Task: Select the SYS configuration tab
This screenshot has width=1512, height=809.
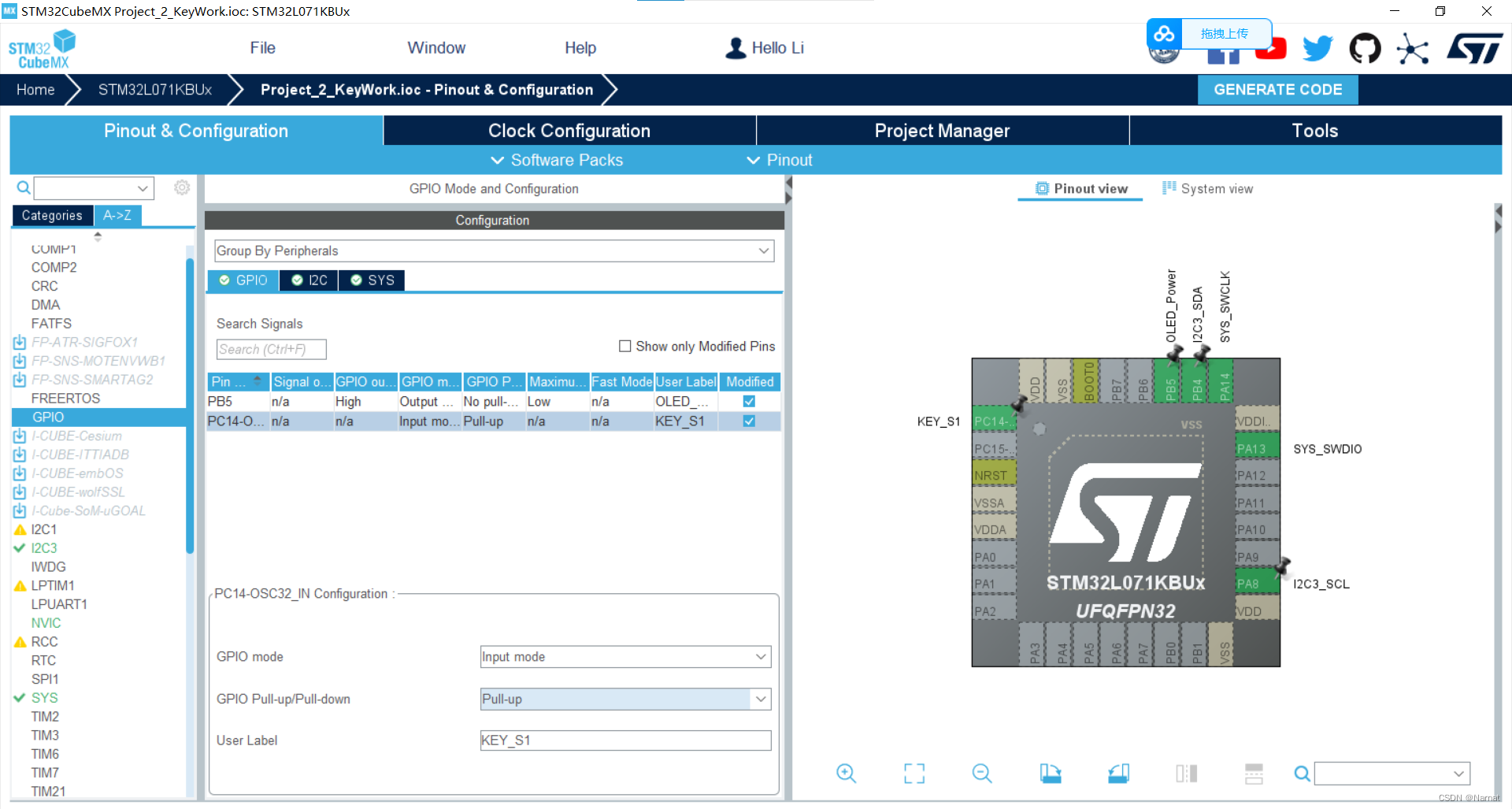Action: [x=372, y=280]
